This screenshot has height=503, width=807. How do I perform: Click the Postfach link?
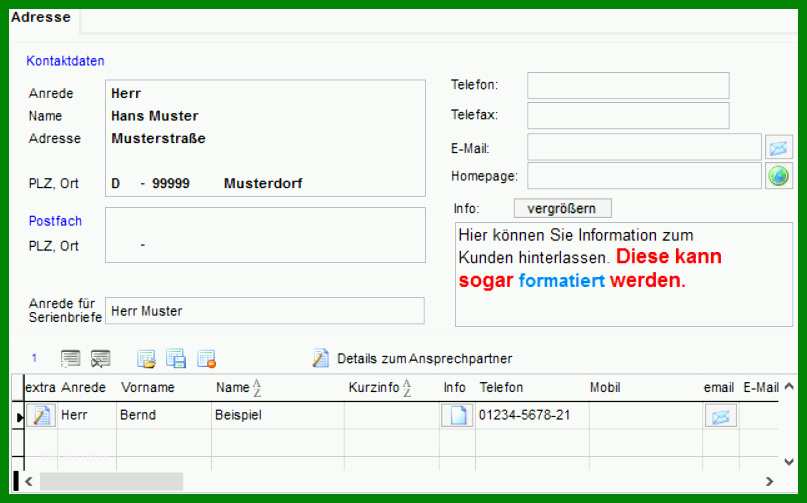55,221
